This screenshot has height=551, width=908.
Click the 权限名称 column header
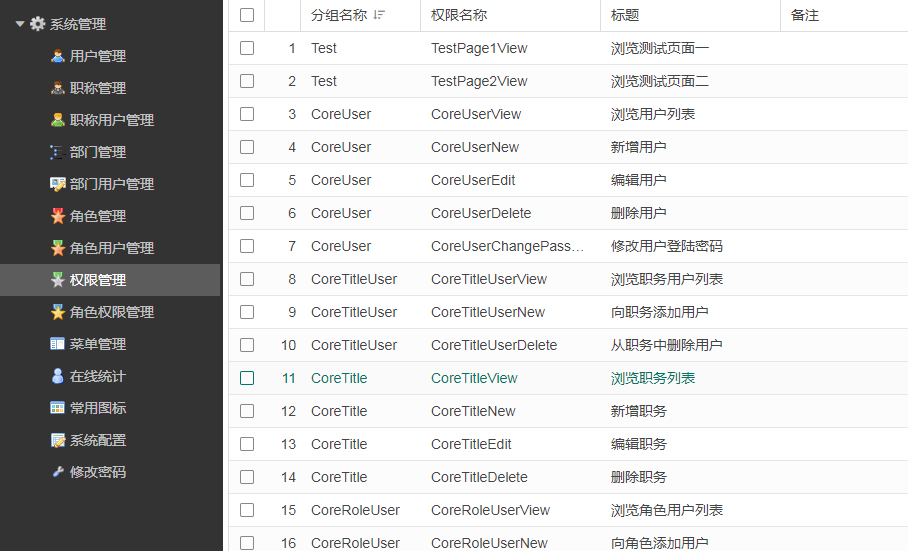coord(459,15)
